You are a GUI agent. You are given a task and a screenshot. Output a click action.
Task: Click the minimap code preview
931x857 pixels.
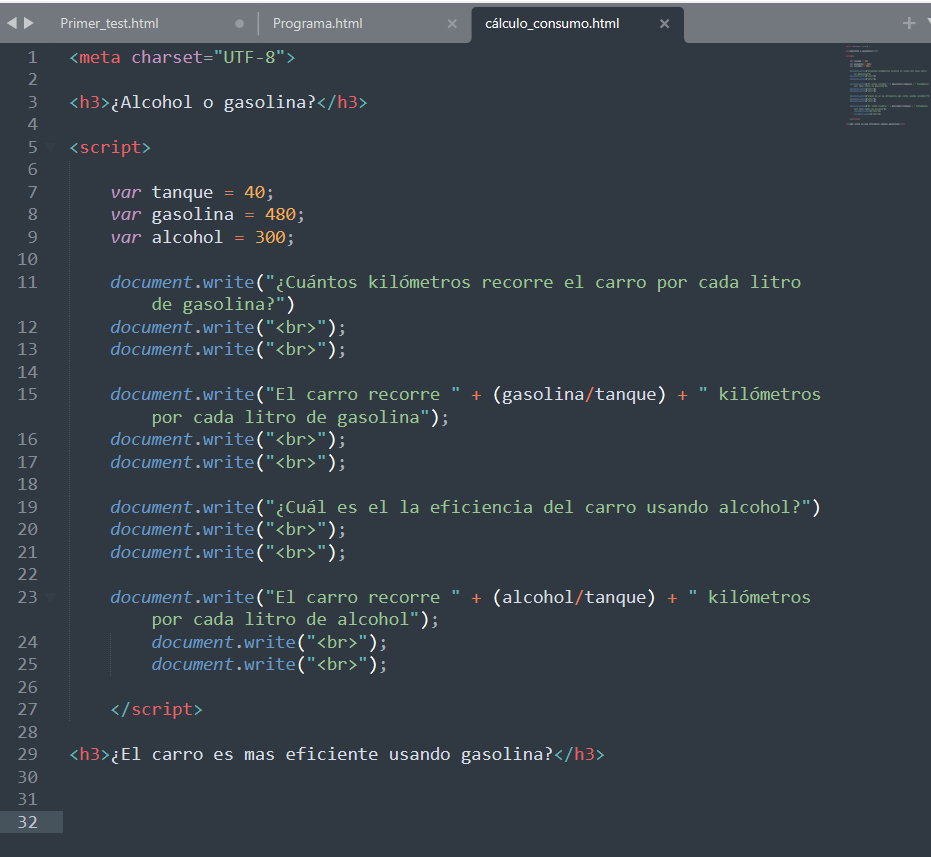pyautogui.click(x=886, y=86)
